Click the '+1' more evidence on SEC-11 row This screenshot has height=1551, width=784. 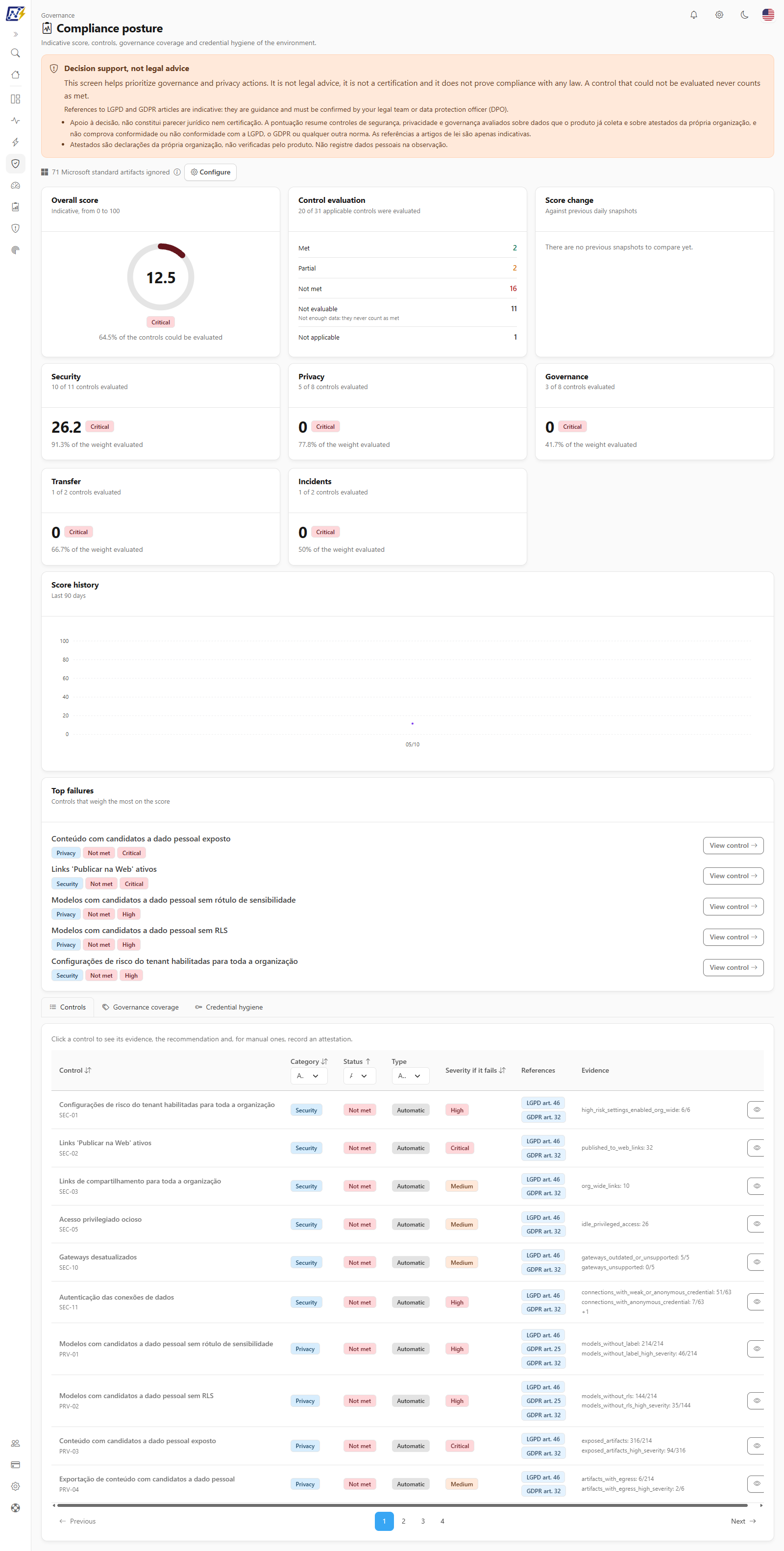click(585, 1312)
